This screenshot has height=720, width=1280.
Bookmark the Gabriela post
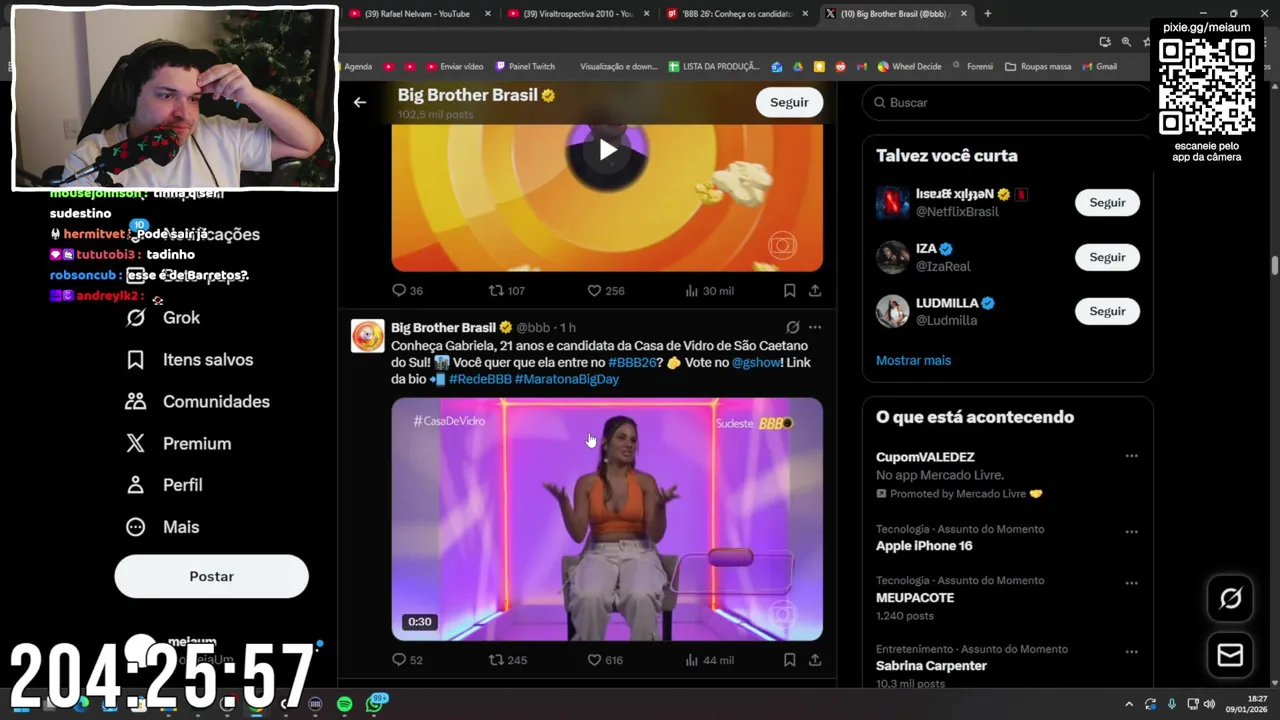tap(789, 660)
